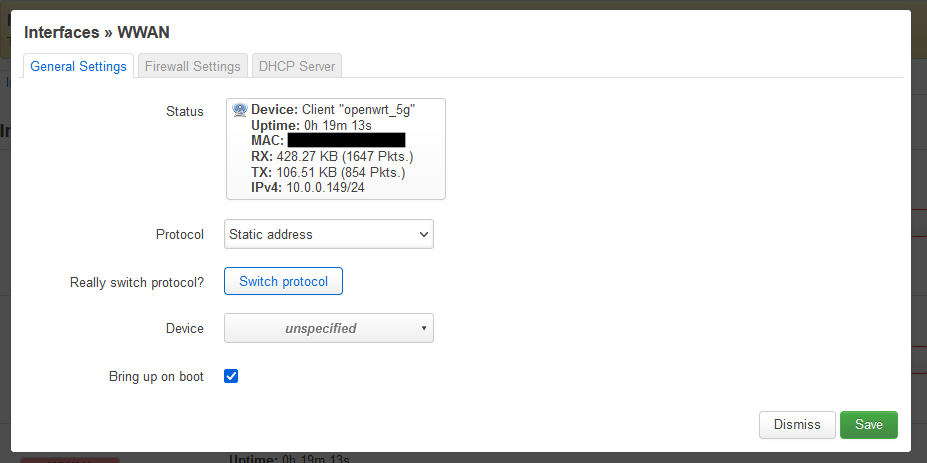This screenshot has height=463, width=927.
Task: Go to the DHCP Server tab
Action: [297, 66]
